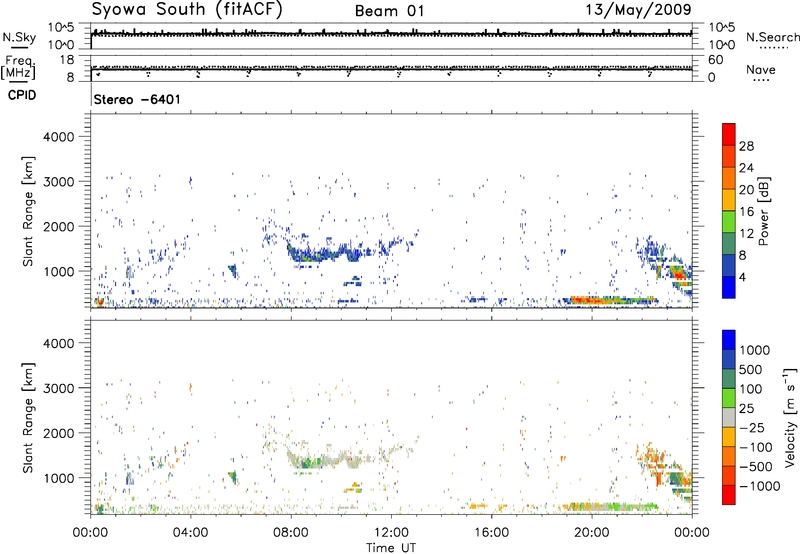Click the 'Velocity [m s⁻¹]' colorbar label
The image size is (800, 554).
790,417
